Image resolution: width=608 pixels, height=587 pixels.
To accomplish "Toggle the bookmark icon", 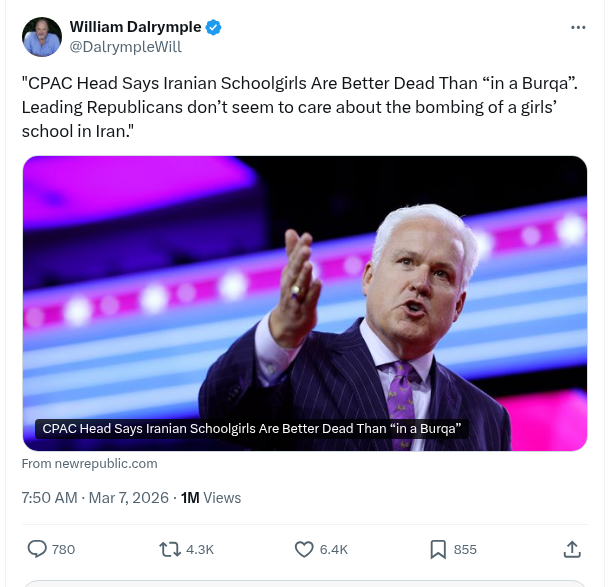I will 438,550.
